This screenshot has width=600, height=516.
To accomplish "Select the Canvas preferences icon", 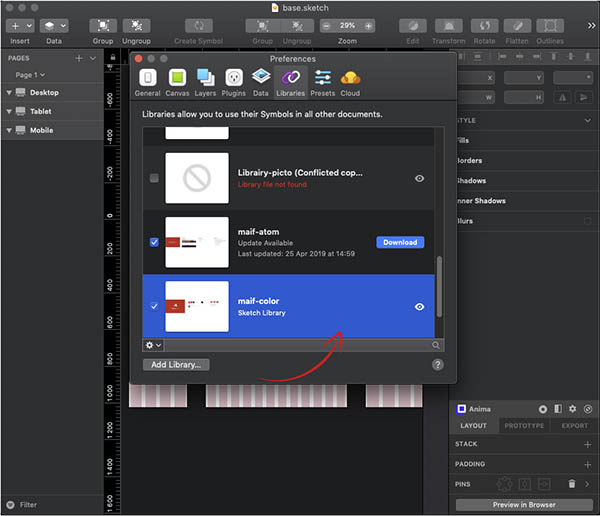I will [x=176, y=81].
